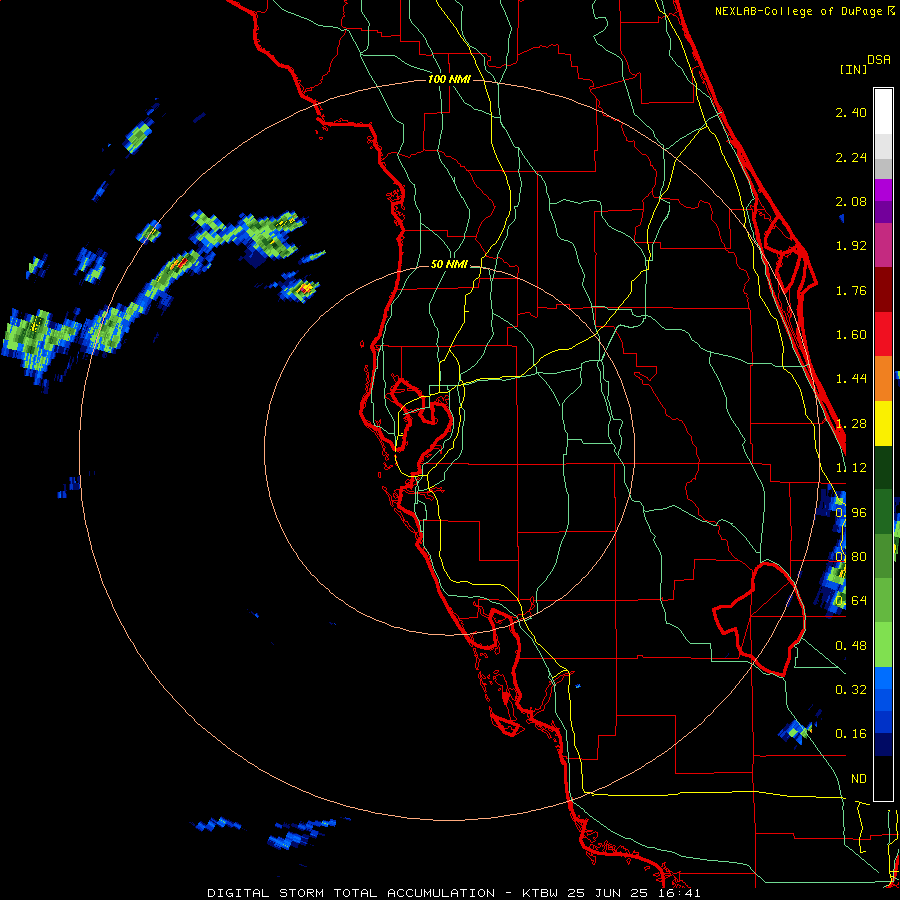Screen dimensions: 900x900
Task: Pick the bright magenta legend swatch
Action: pos(883,190)
